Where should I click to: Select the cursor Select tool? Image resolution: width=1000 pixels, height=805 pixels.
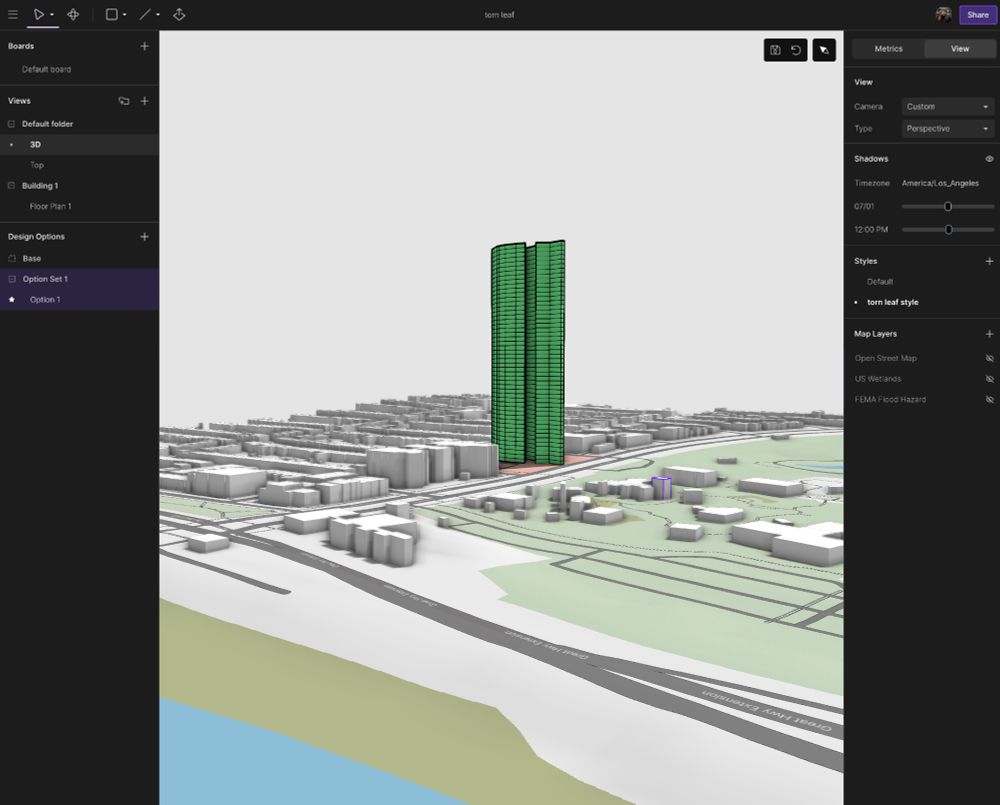pyautogui.click(x=39, y=14)
